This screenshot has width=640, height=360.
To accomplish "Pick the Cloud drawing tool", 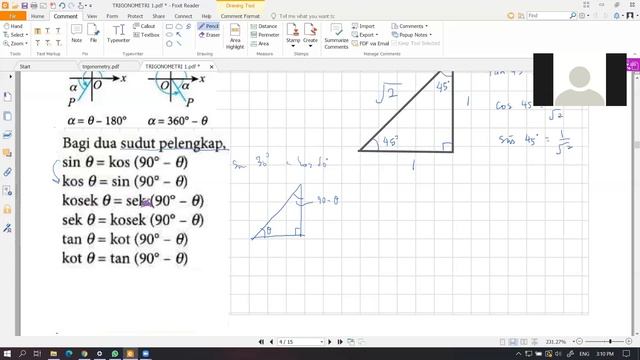I will click(x=179, y=26).
